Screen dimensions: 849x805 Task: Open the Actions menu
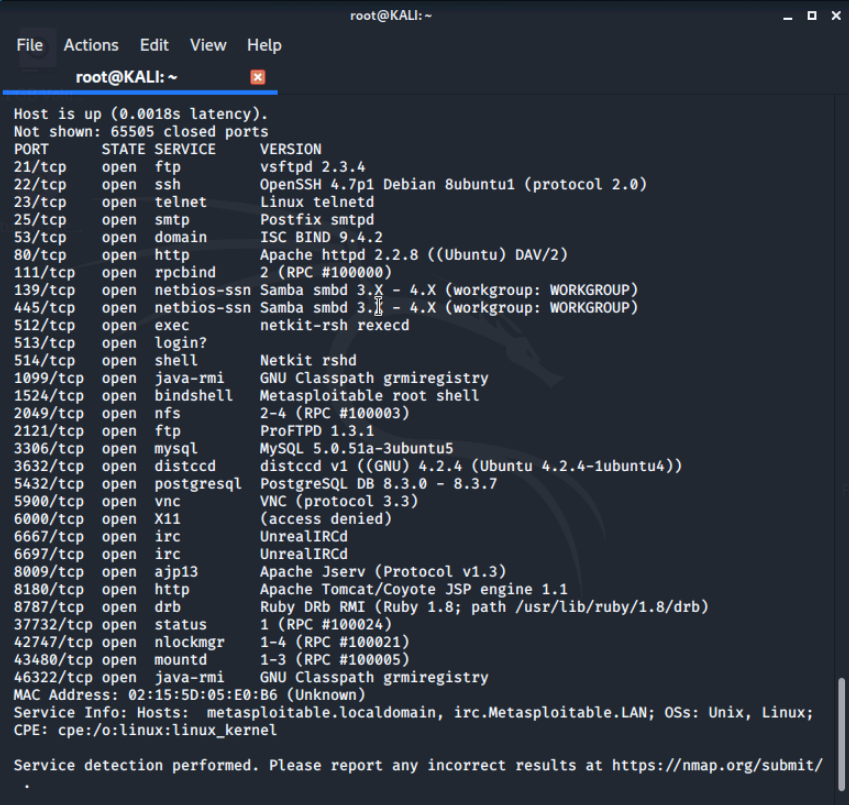click(91, 45)
